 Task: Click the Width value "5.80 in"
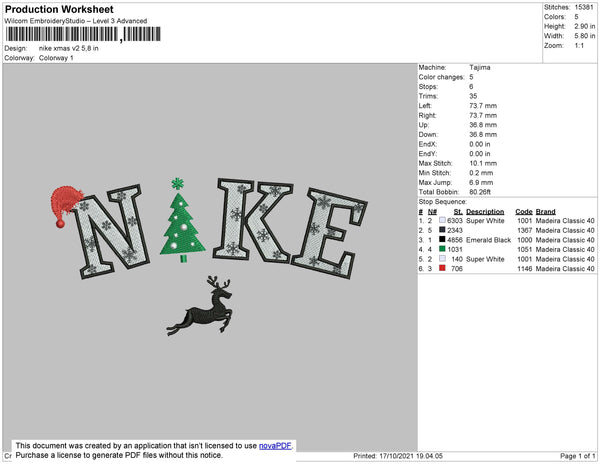585,36
